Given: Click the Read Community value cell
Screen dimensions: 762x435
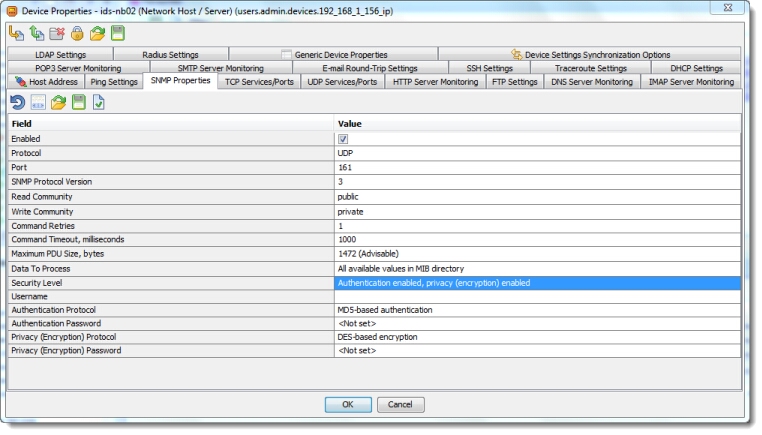Looking at the screenshot, I should click(x=538, y=197).
